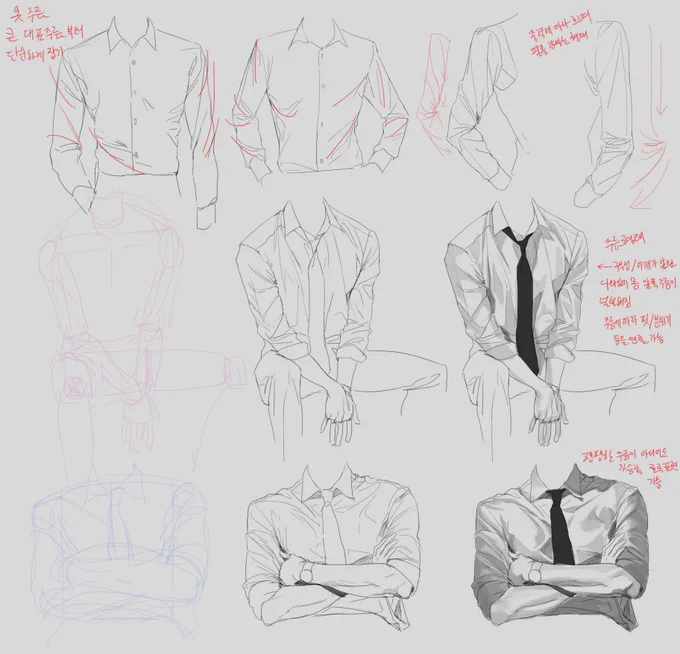Click the black tie on the arms-crossed shaded figure
The height and width of the screenshot is (654, 680).
click(562, 527)
